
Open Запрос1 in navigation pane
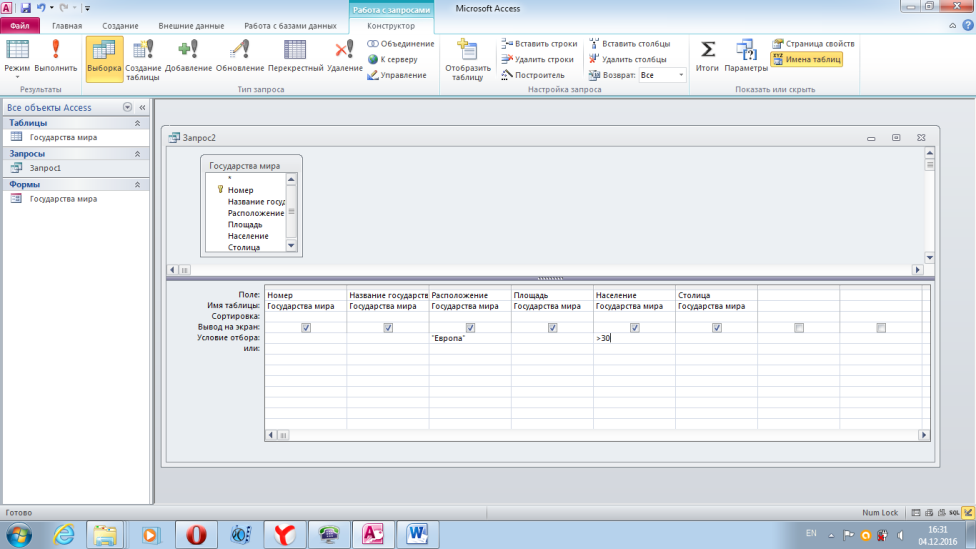pyautogui.click(x=45, y=168)
